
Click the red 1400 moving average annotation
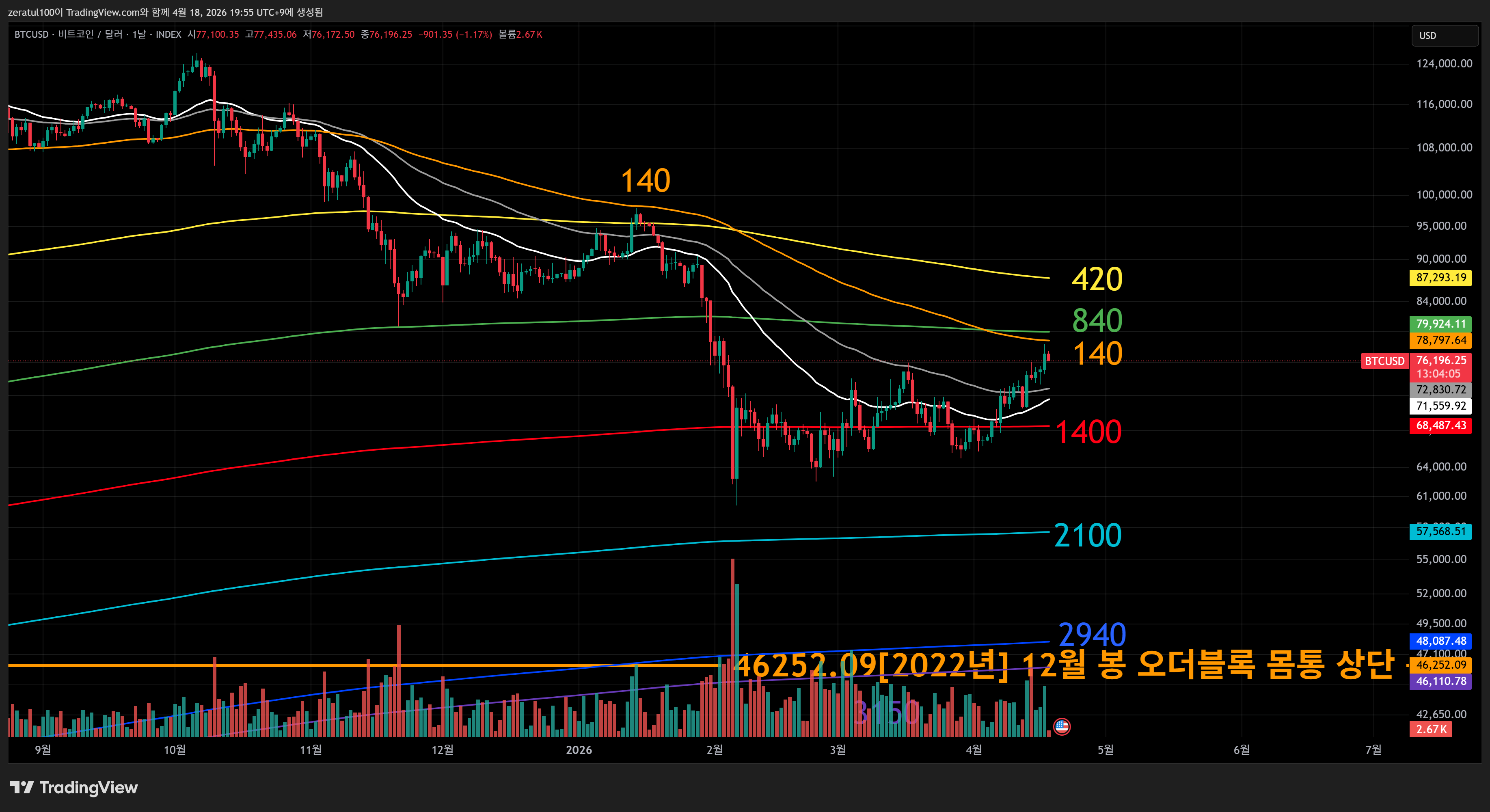(1088, 432)
